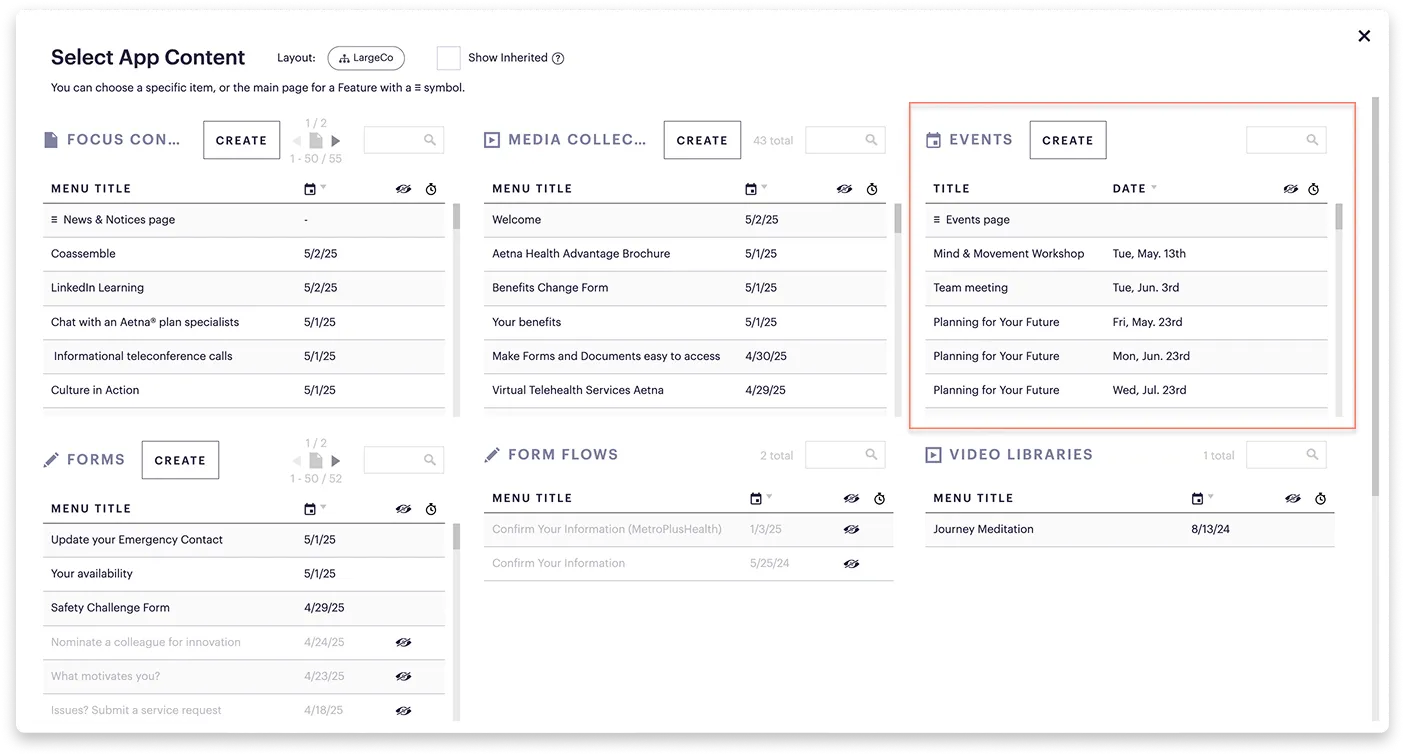This screenshot has height=756, width=1405.
Task: Sort Forms by date column
Action: tap(314, 509)
